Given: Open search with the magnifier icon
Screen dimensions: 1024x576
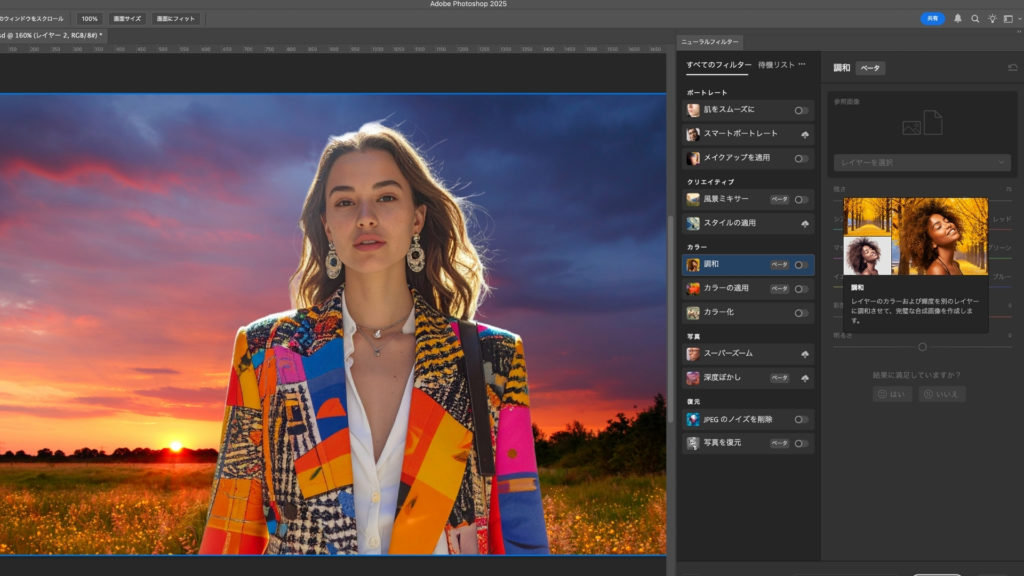Looking at the screenshot, I should [975, 18].
